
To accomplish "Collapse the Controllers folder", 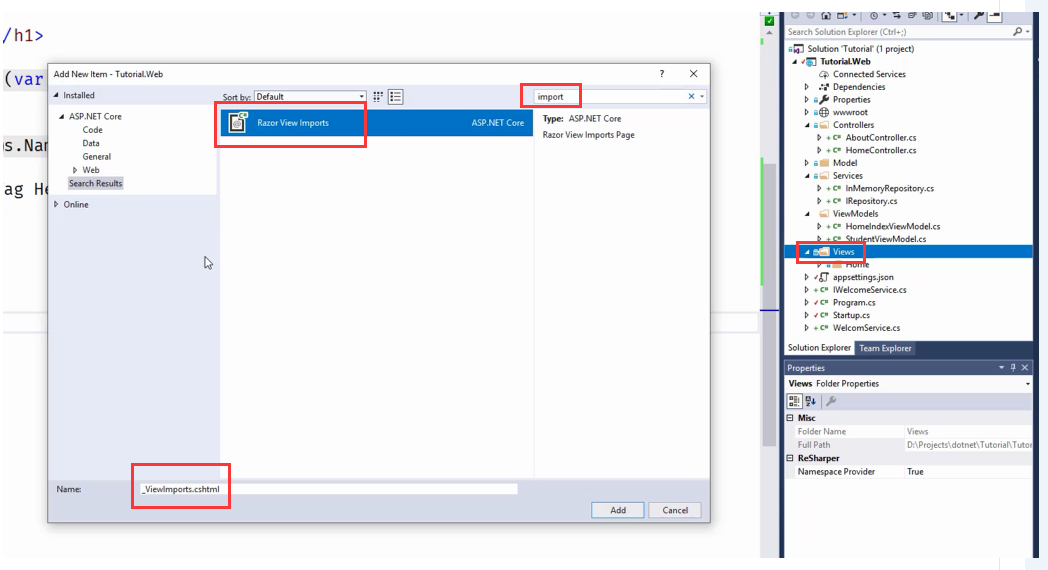I will [x=807, y=125].
